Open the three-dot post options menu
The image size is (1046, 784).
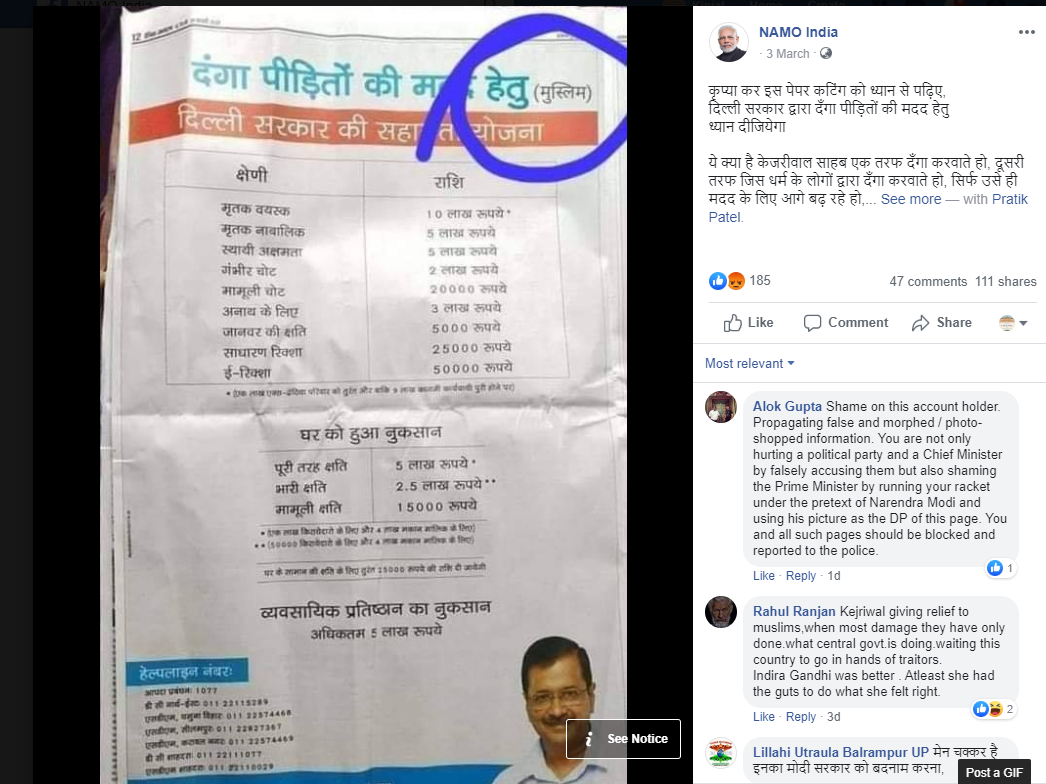click(x=1026, y=32)
